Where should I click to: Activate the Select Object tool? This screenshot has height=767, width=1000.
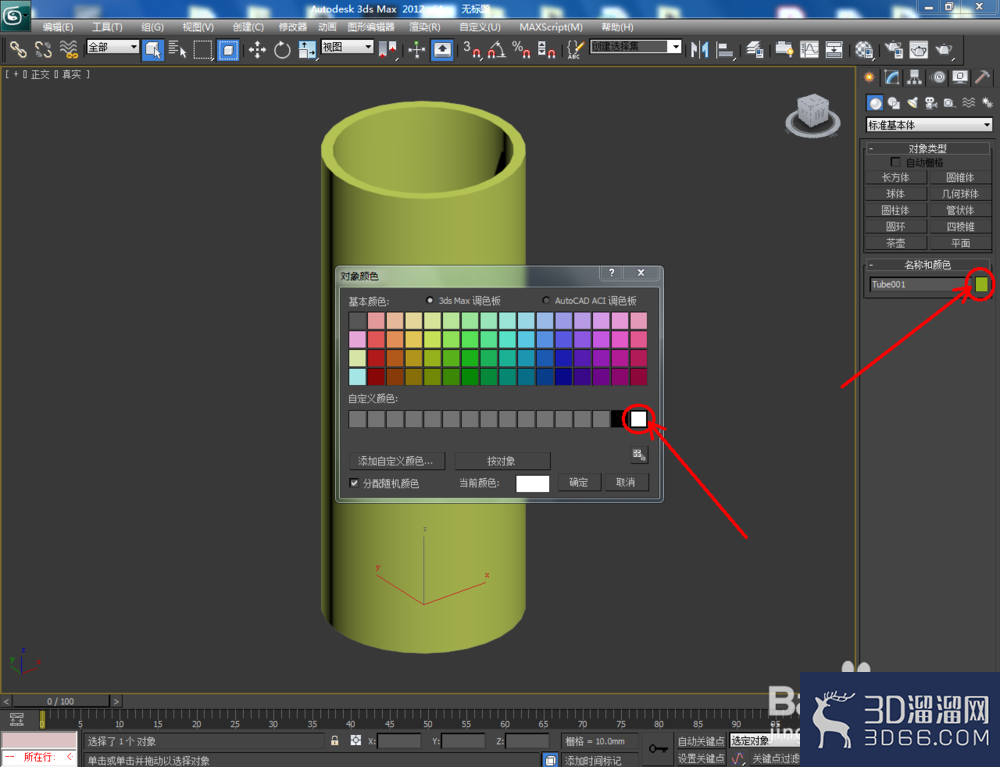[x=152, y=49]
